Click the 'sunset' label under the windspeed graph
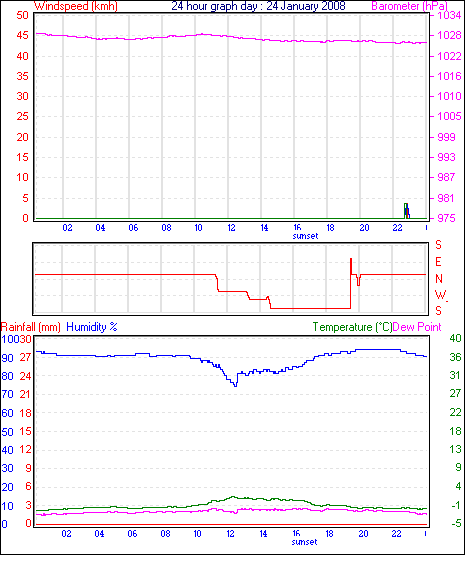This screenshot has height=563, width=466. click(x=306, y=236)
